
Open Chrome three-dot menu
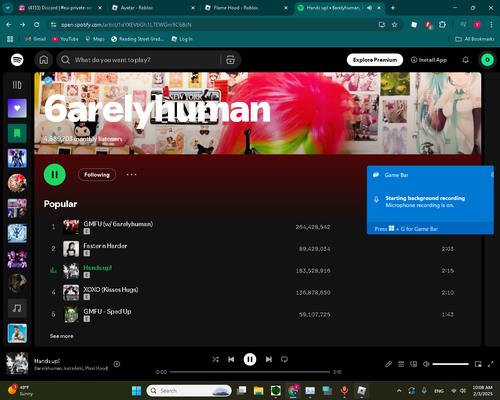(x=491, y=25)
